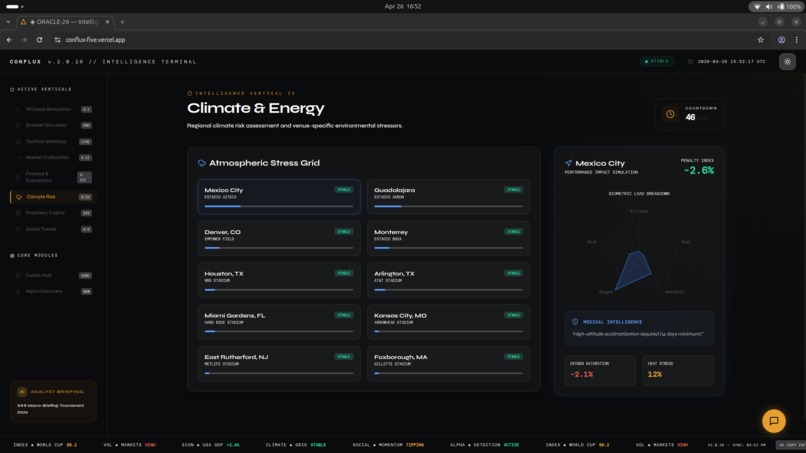Click the icon beside Intelligence Vertical IV label
806x453 pixels.
pyautogui.click(x=189, y=94)
